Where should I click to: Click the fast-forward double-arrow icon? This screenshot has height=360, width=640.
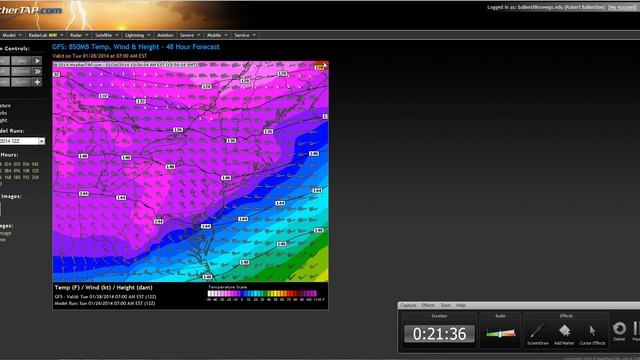coord(37,71)
